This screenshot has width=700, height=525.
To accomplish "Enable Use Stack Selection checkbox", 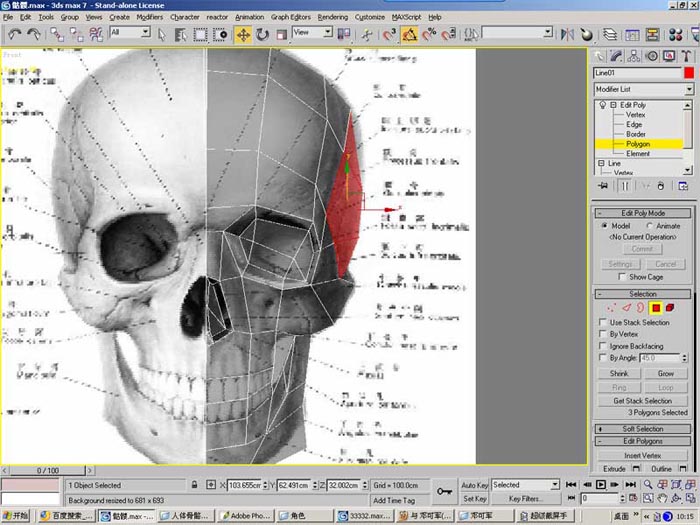I will 603,322.
